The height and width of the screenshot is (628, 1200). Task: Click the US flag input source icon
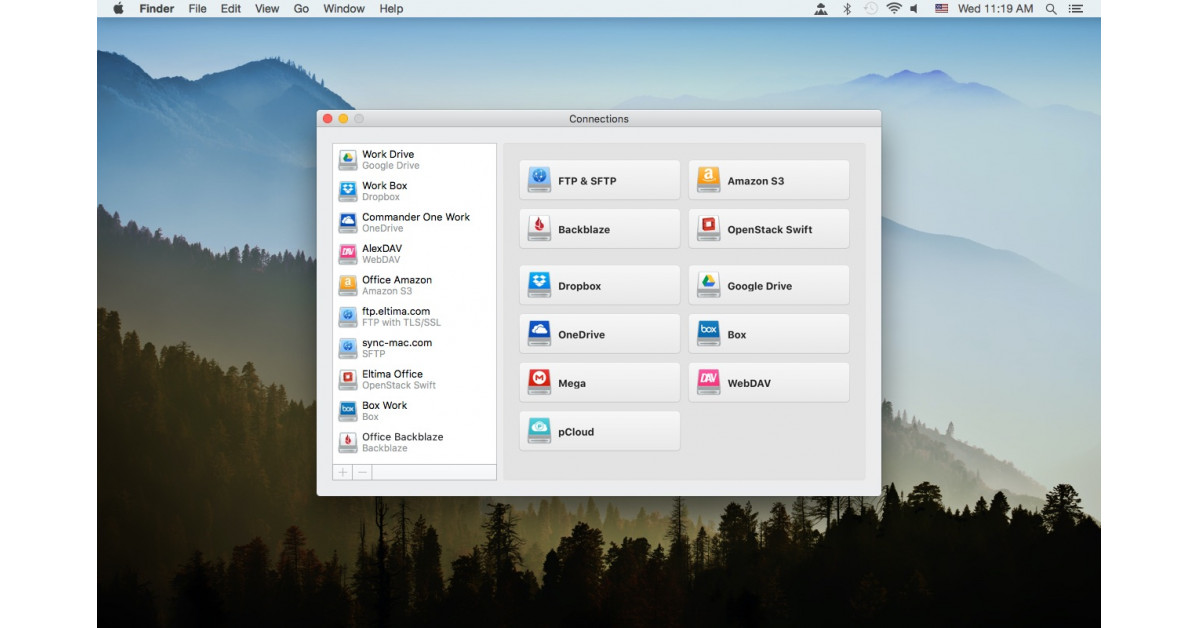(941, 9)
